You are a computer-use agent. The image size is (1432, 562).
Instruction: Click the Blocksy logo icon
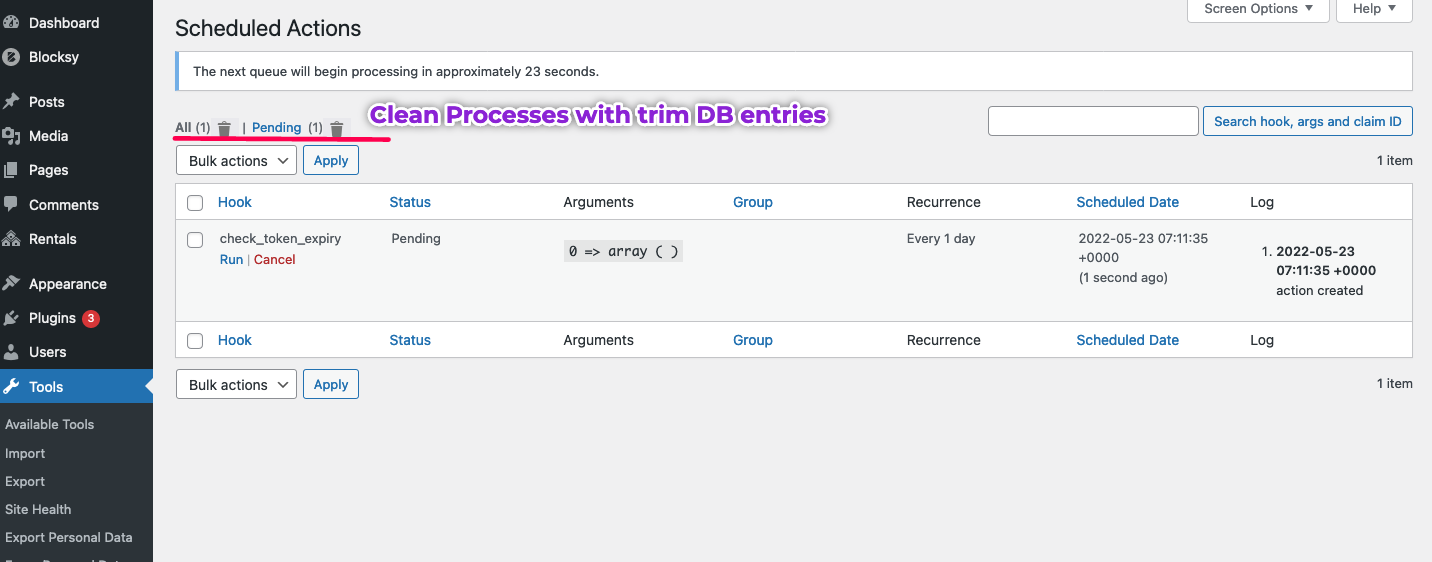12,57
